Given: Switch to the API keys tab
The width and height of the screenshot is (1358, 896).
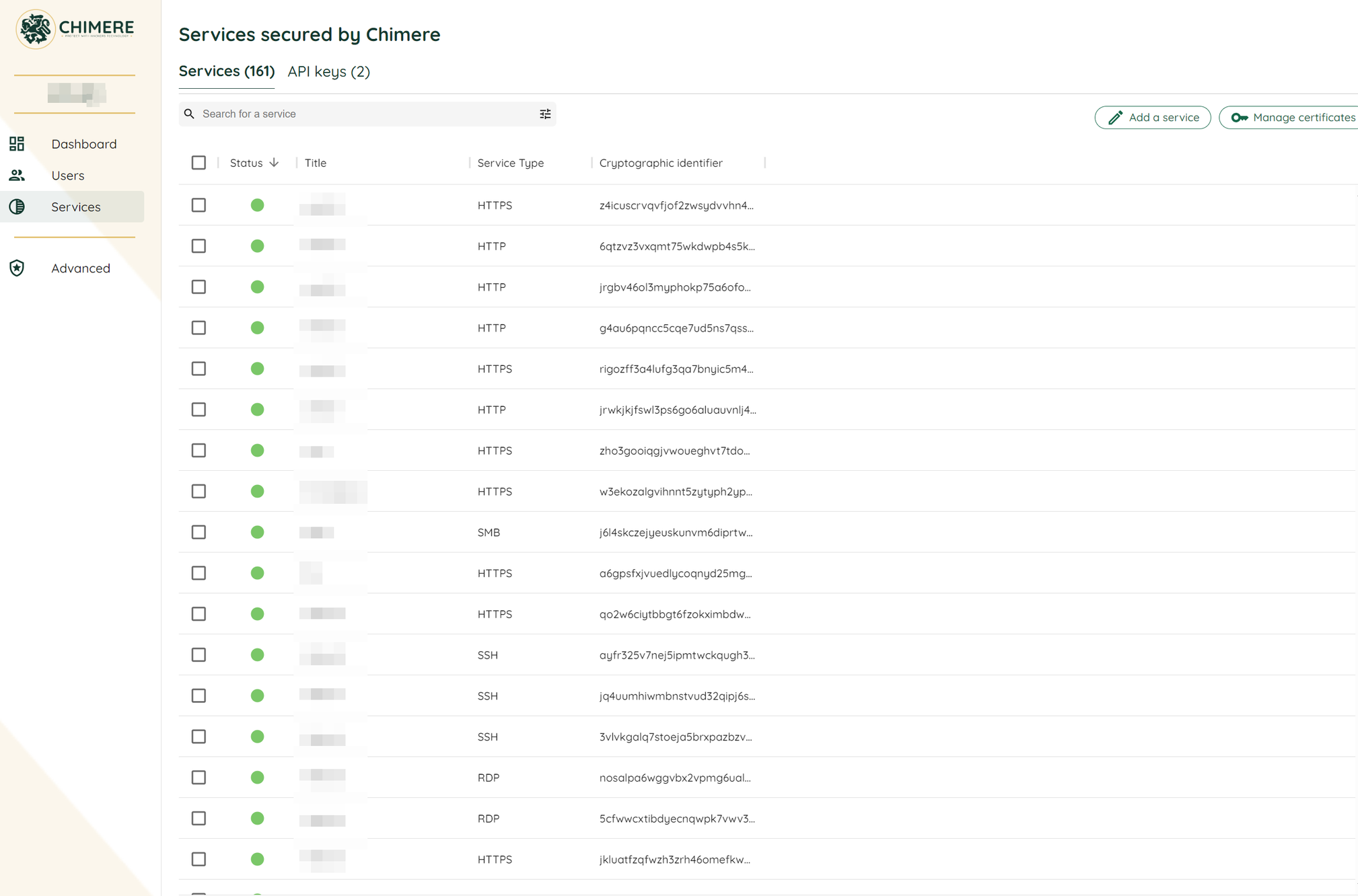Looking at the screenshot, I should tap(329, 71).
